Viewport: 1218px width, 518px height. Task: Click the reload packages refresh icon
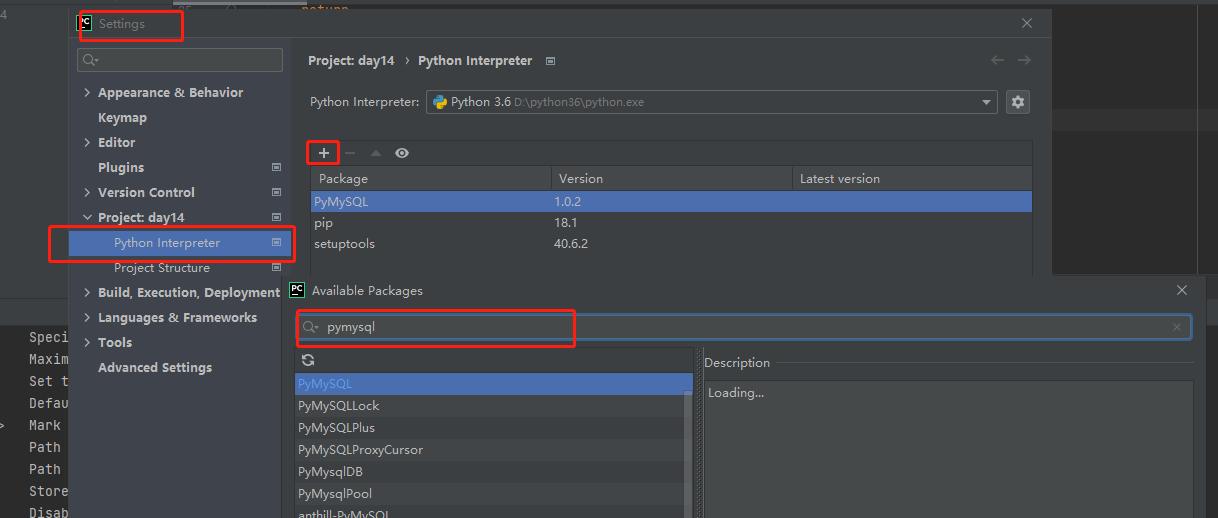pyautogui.click(x=308, y=360)
